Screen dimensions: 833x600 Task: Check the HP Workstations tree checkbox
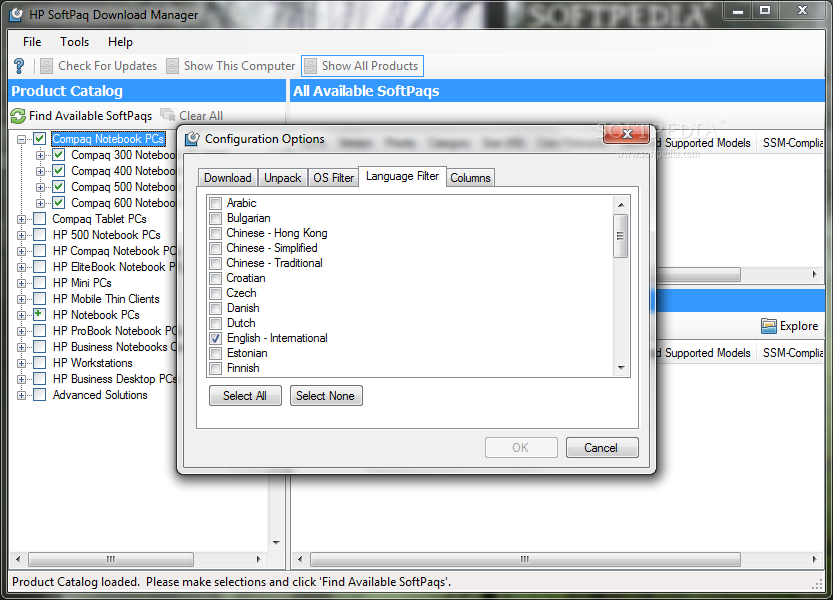point(40,363)
